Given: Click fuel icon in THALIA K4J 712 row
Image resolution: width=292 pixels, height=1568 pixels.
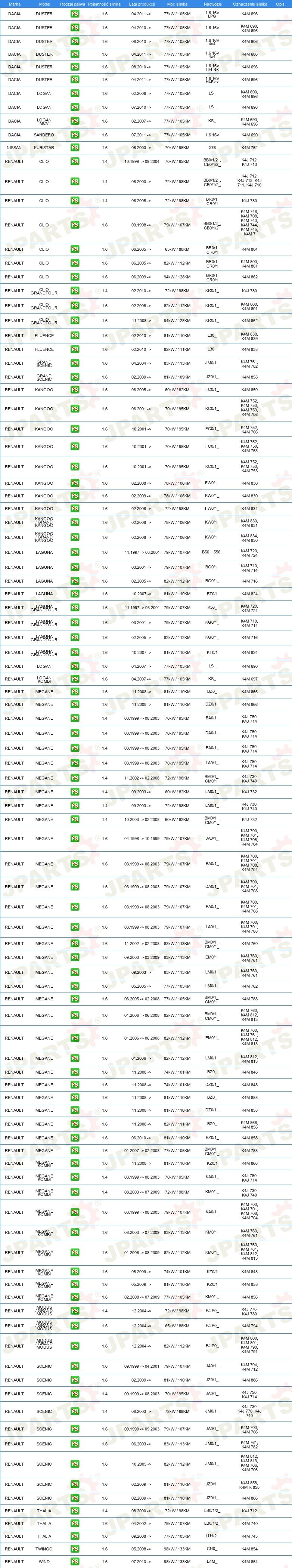Looking at the screenshot, I should [x=75, y=1510].
